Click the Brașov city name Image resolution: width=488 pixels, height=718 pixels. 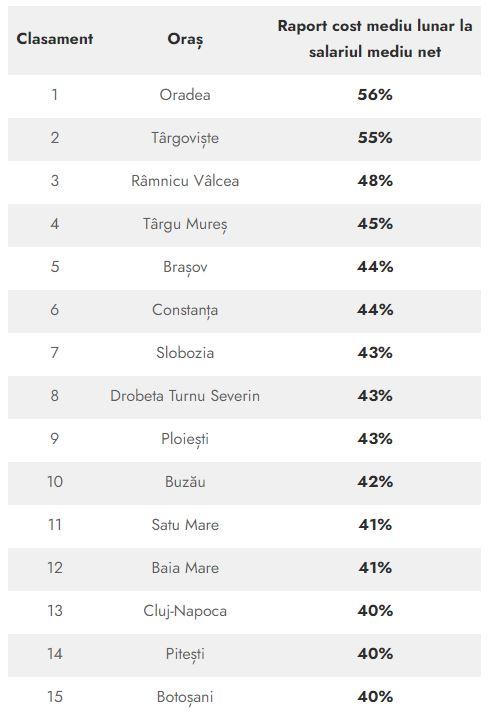coord(185,267)
